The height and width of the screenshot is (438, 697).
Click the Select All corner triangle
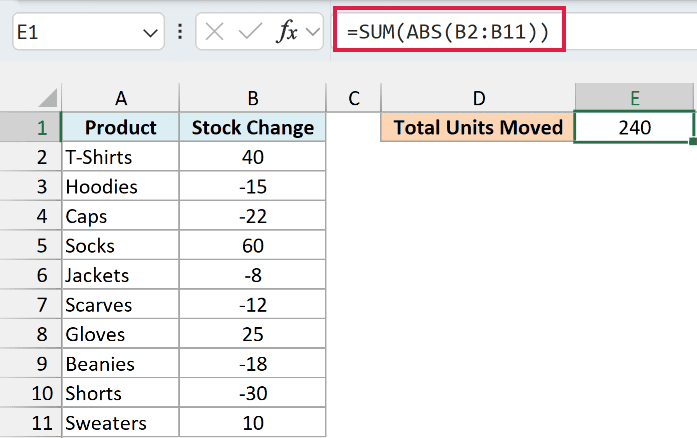tap(47, 98)
